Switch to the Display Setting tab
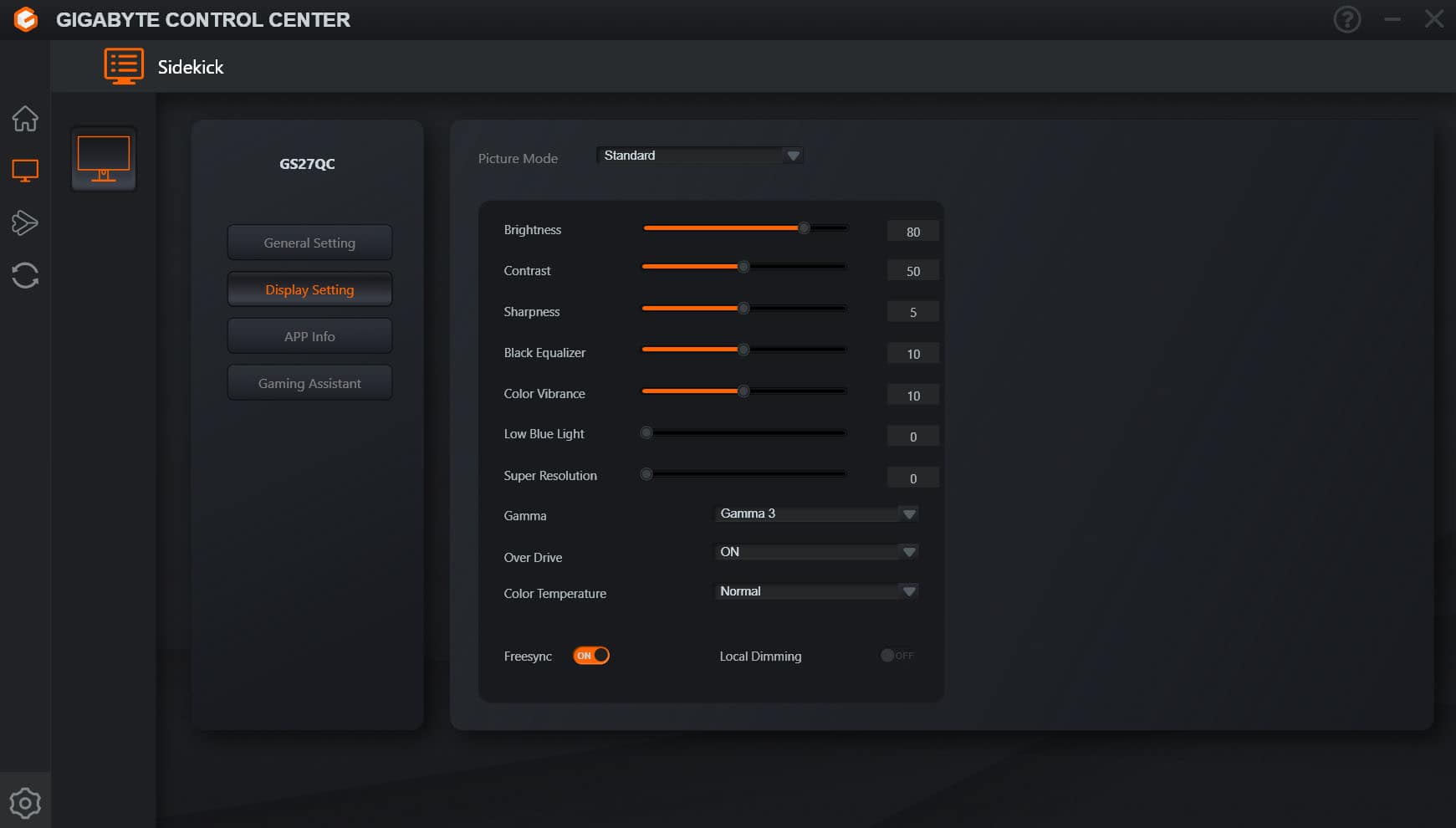 click(309, 289)
